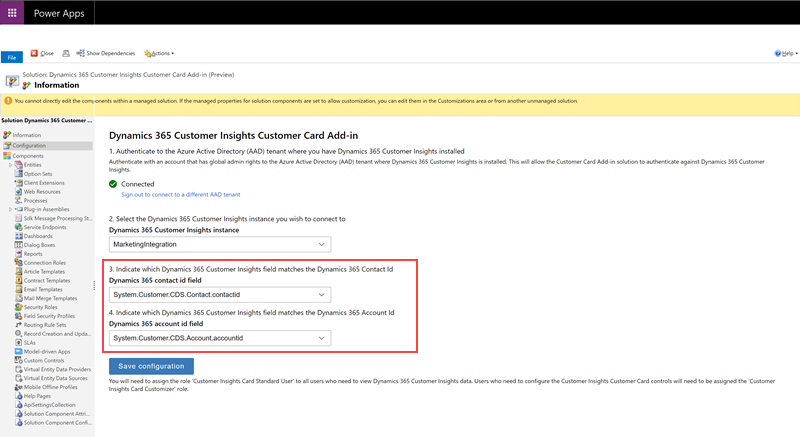800x437 pixels.
Task: Click the Option Sets icon
Action: (x=19, y=174)
